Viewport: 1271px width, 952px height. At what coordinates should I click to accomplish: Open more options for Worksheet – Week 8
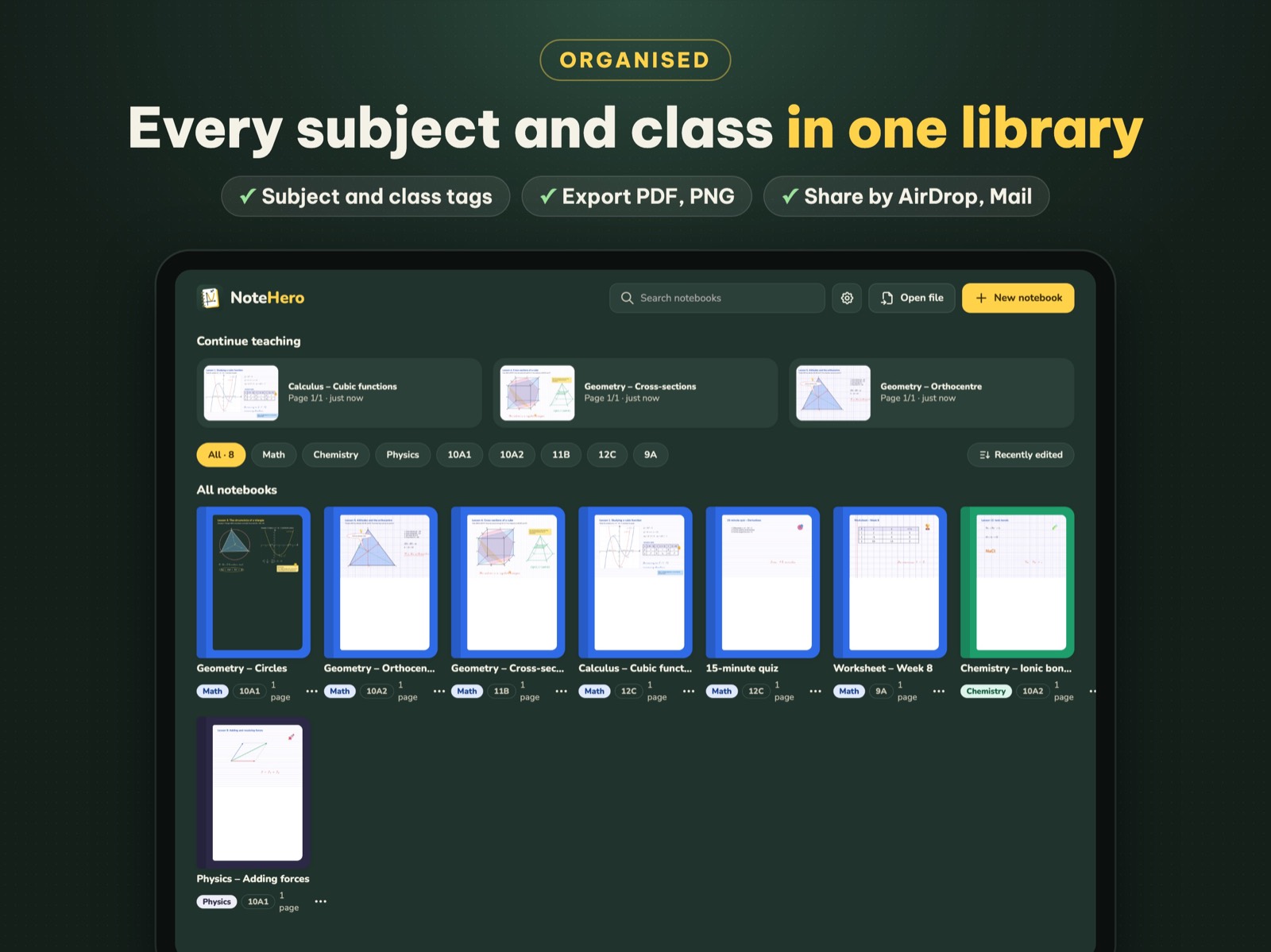point(939,692)
